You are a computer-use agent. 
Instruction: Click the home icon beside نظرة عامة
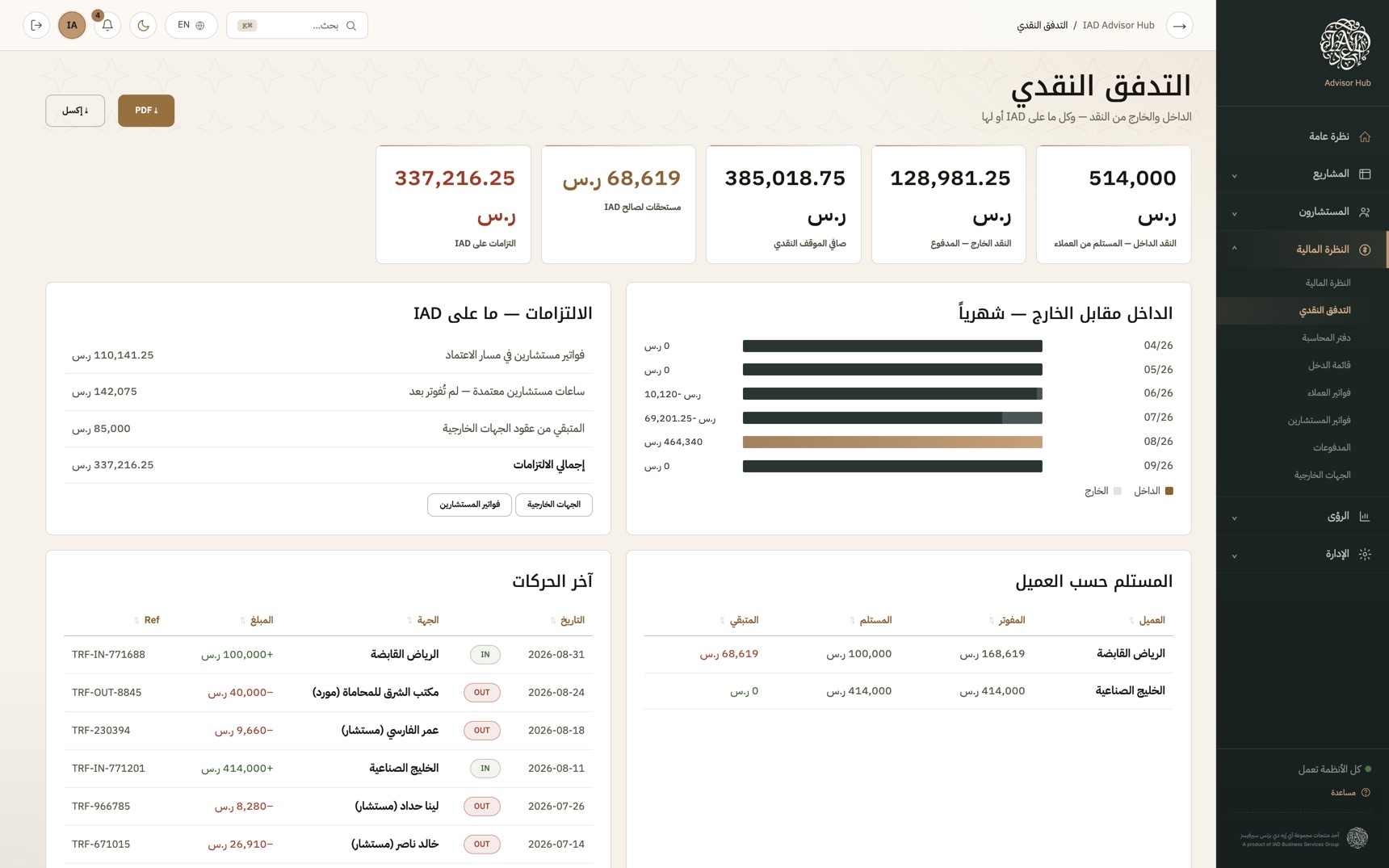pyautogui.click(x=1365, y=136)
